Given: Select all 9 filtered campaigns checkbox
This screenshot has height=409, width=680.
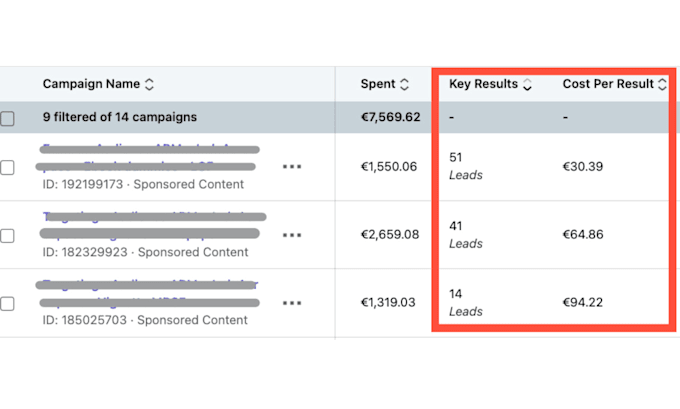Looking at the screenshot, I should [7, 118].
